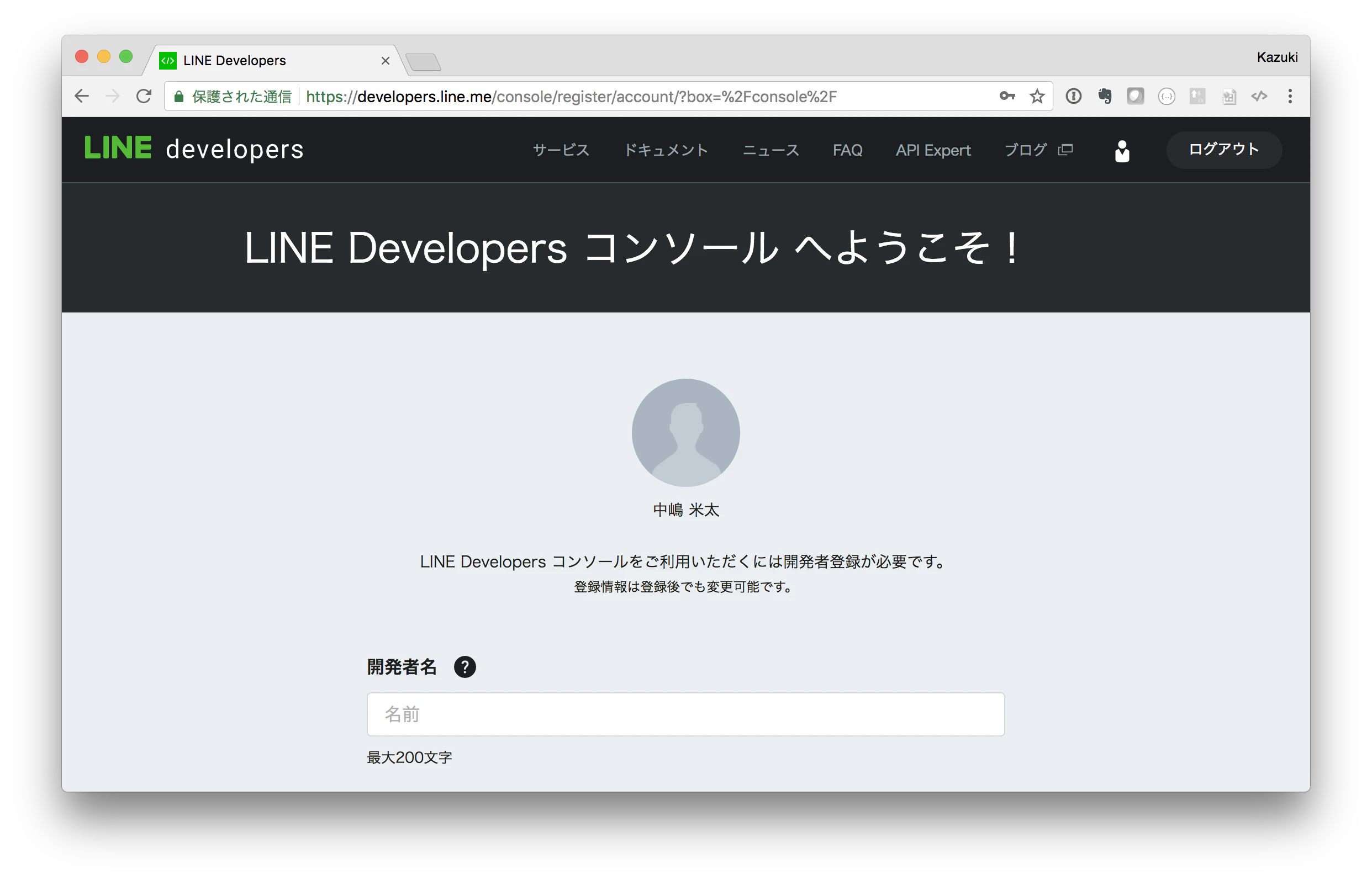Open the Evernote elephant extension
1372x880 pixels.
coord(1105,96)
